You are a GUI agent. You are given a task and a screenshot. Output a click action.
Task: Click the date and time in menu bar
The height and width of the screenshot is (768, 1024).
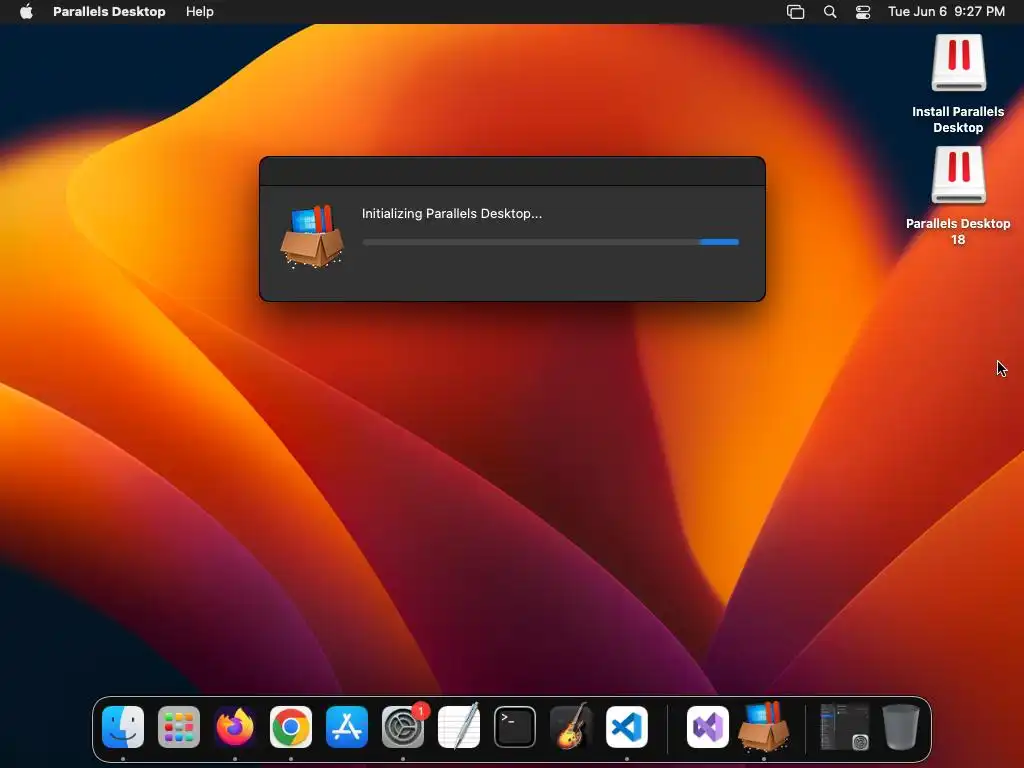[x=946, y=12]
